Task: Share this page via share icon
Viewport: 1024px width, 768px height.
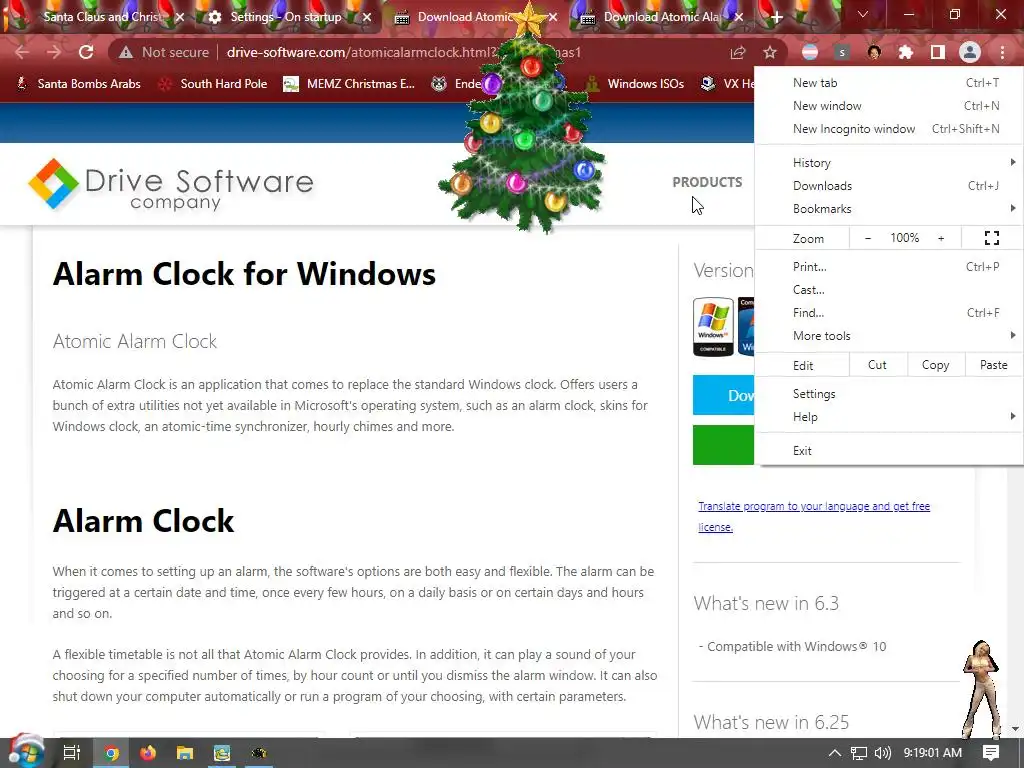Action: click(738, 52)
